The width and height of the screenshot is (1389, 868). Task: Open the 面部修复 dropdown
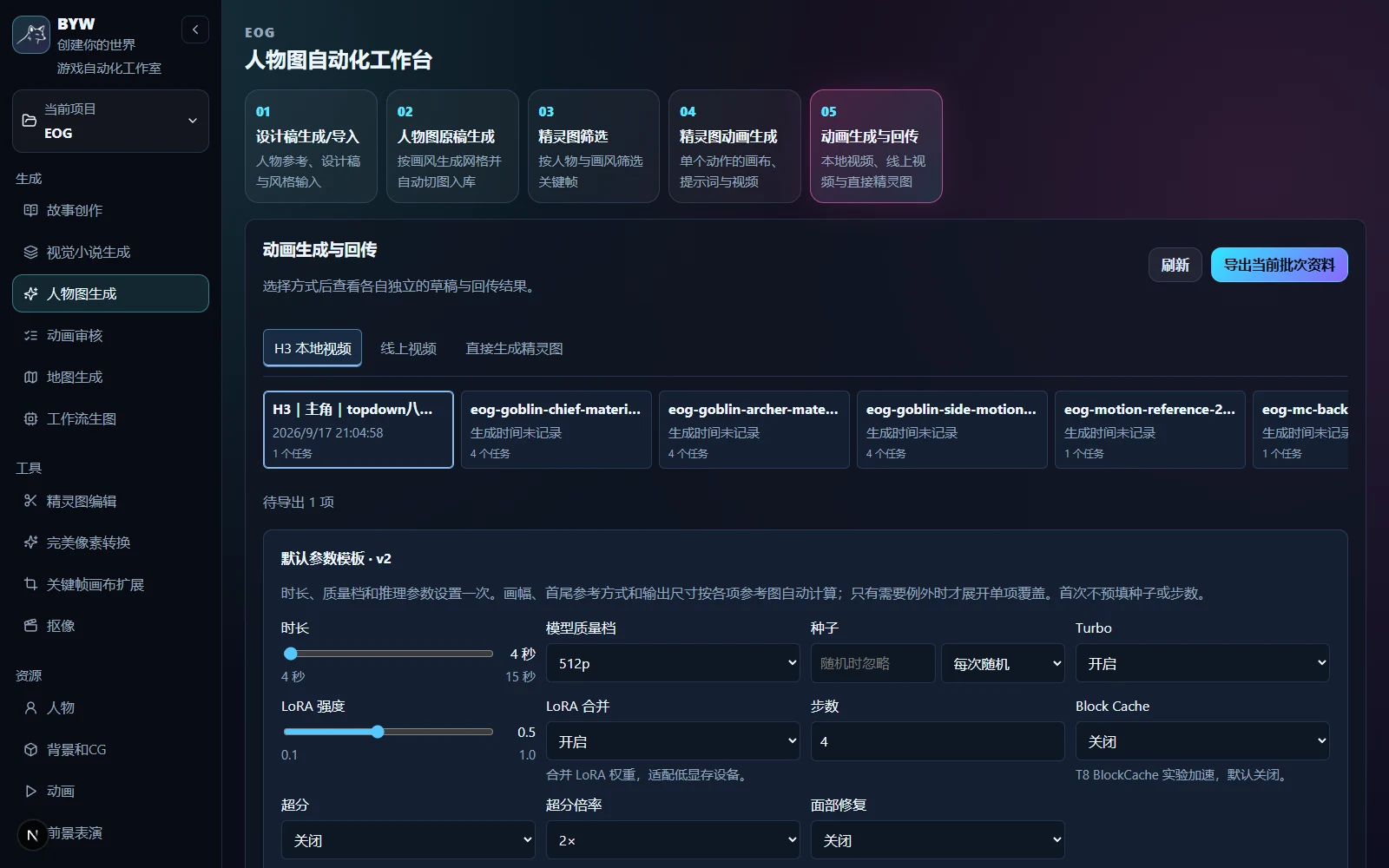pyautogui.click(x=938, y=840)
